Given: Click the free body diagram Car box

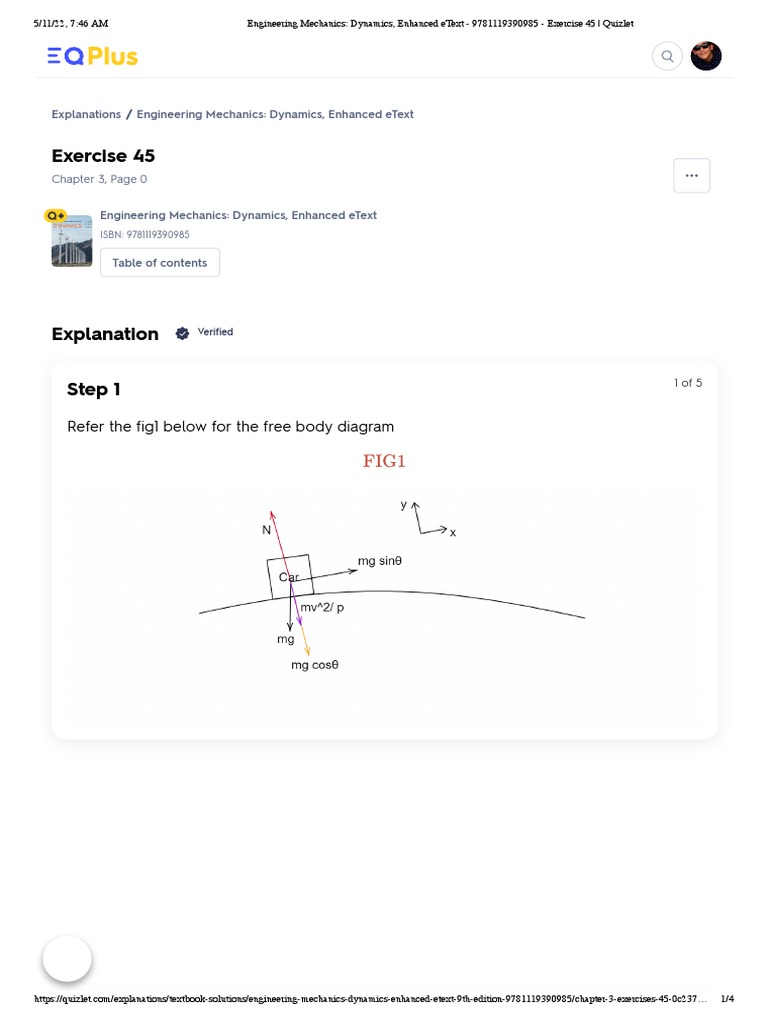Looking at the screenshot, I should coord(289,577).
